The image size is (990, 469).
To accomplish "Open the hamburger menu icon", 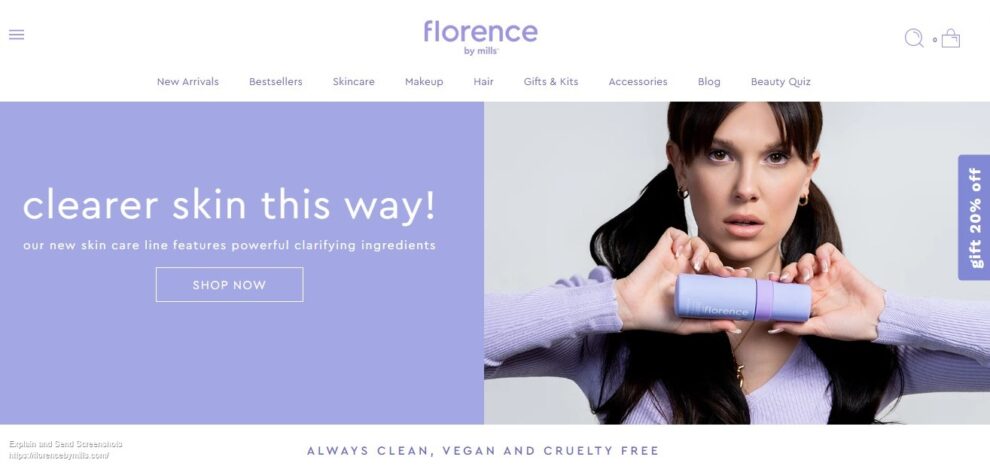I will (16, 35).
